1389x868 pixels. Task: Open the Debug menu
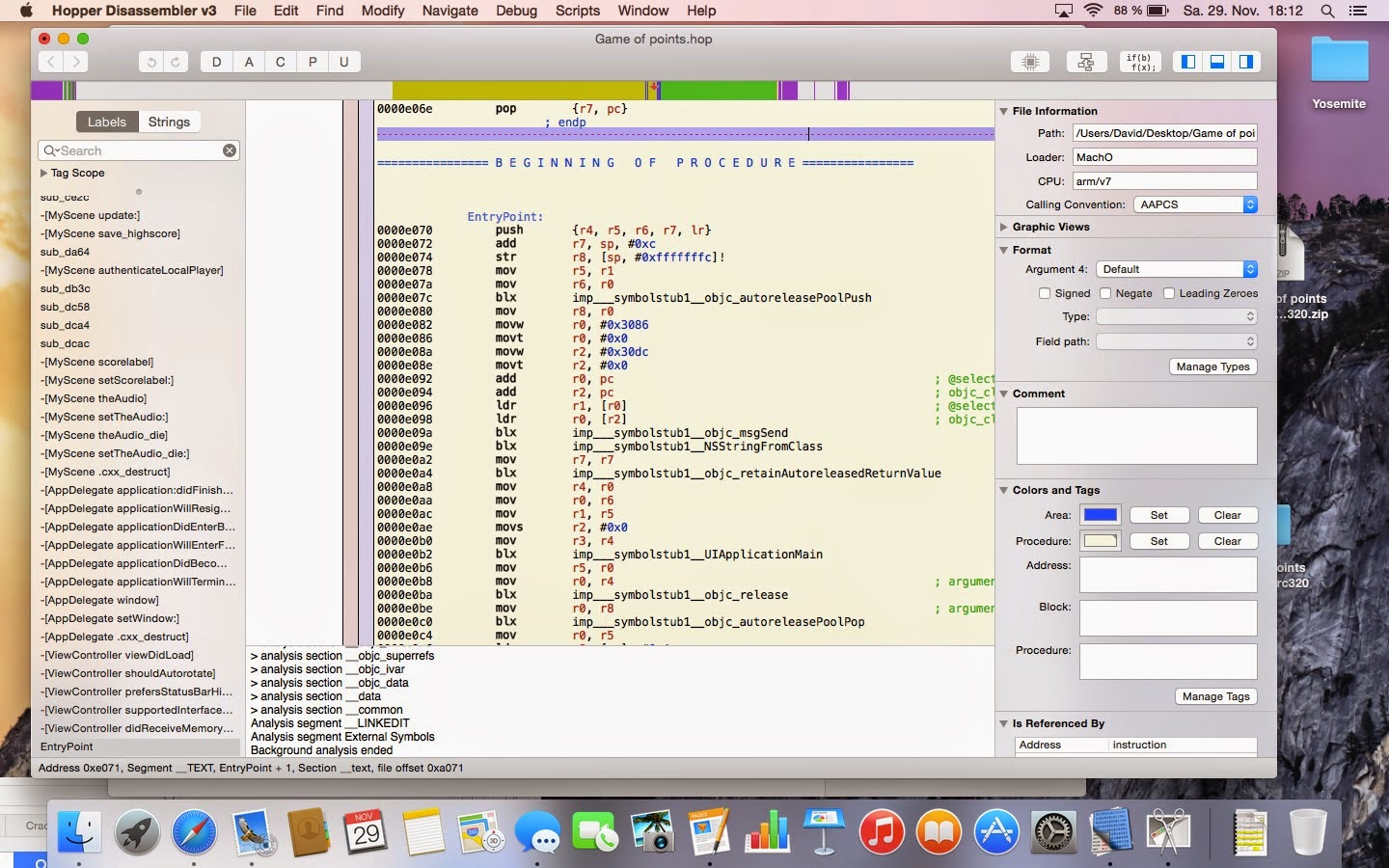517,11
